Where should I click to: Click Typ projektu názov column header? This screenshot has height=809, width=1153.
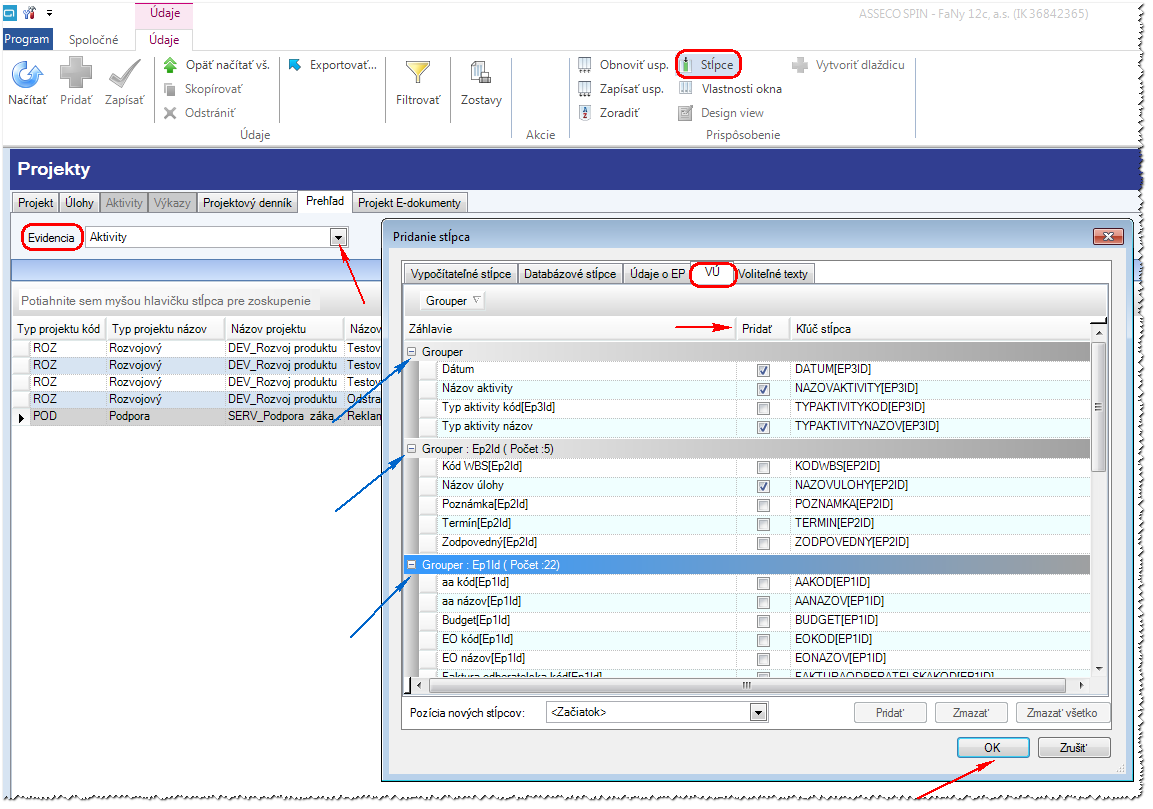pos(165,329)
